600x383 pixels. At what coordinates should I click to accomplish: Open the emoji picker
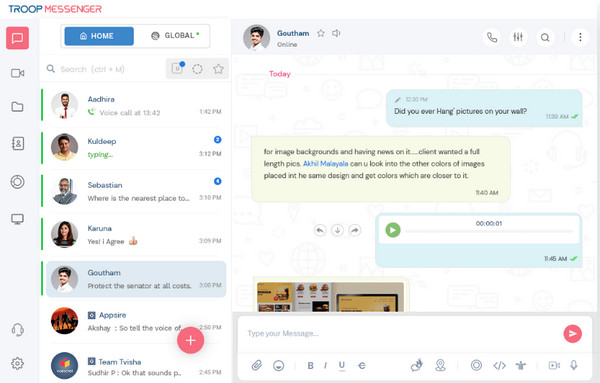(279, 365)
